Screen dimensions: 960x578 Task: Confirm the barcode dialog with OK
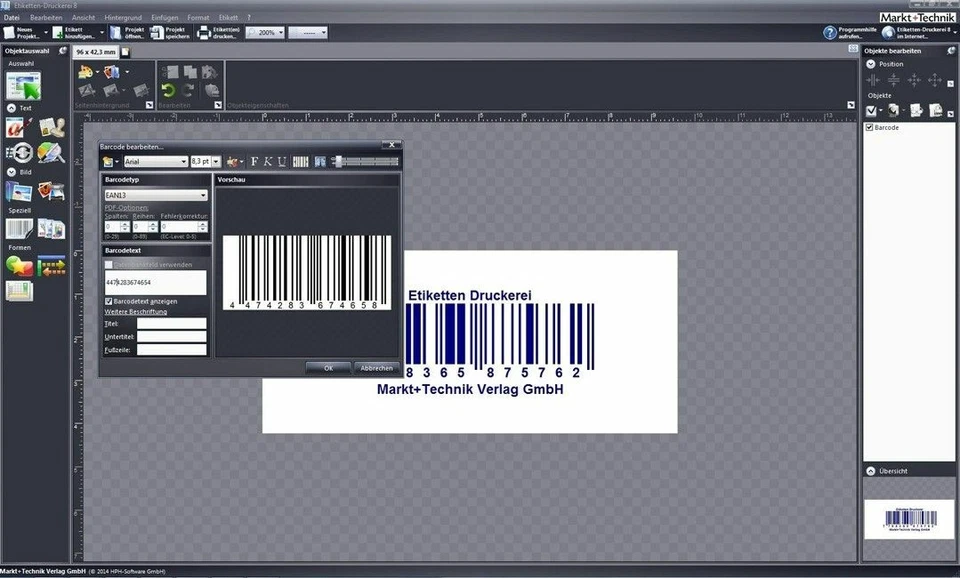(x=328, y=368)
